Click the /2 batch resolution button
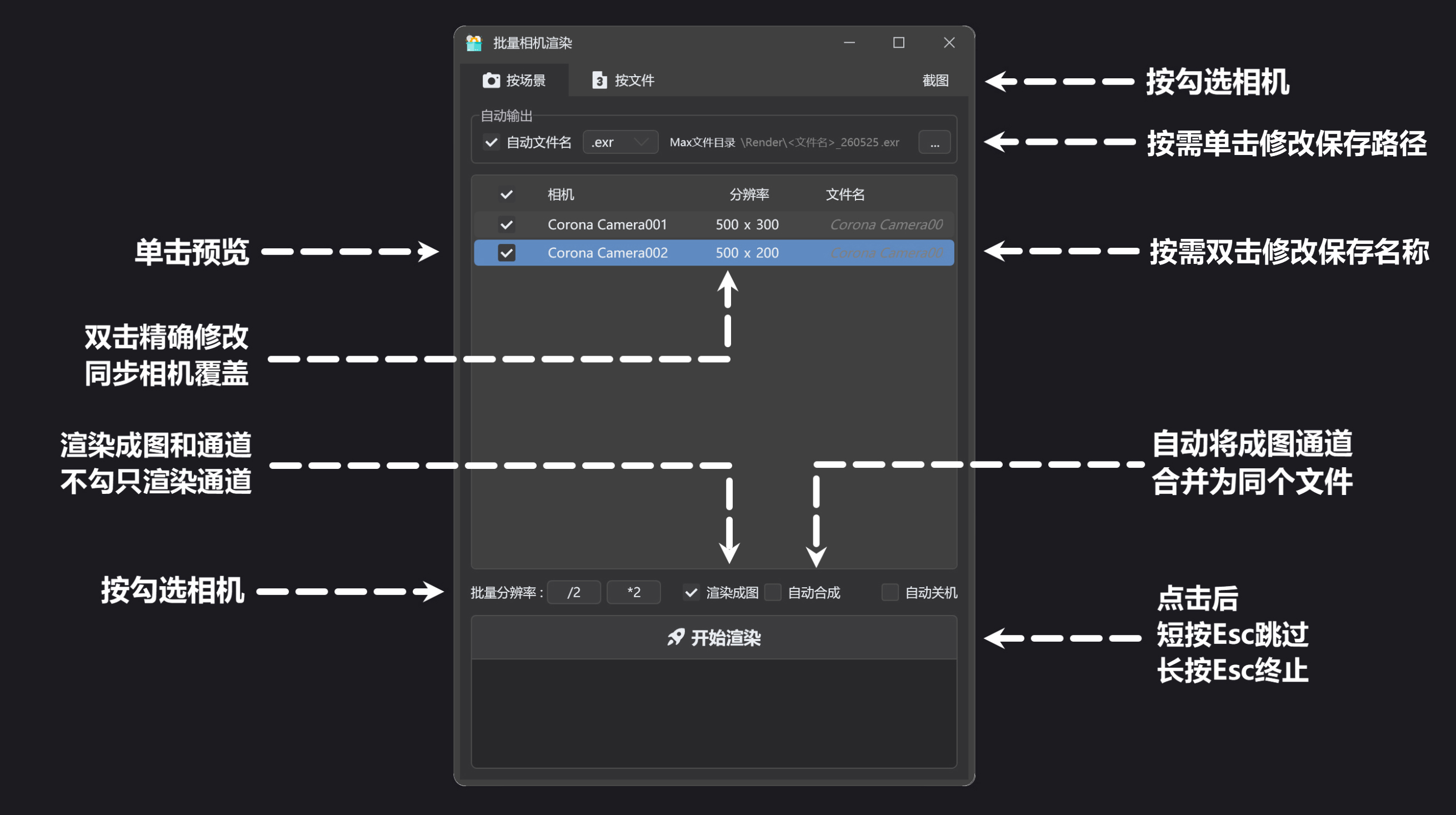This screenshot has height=815, width=1456. coord(574,592)
